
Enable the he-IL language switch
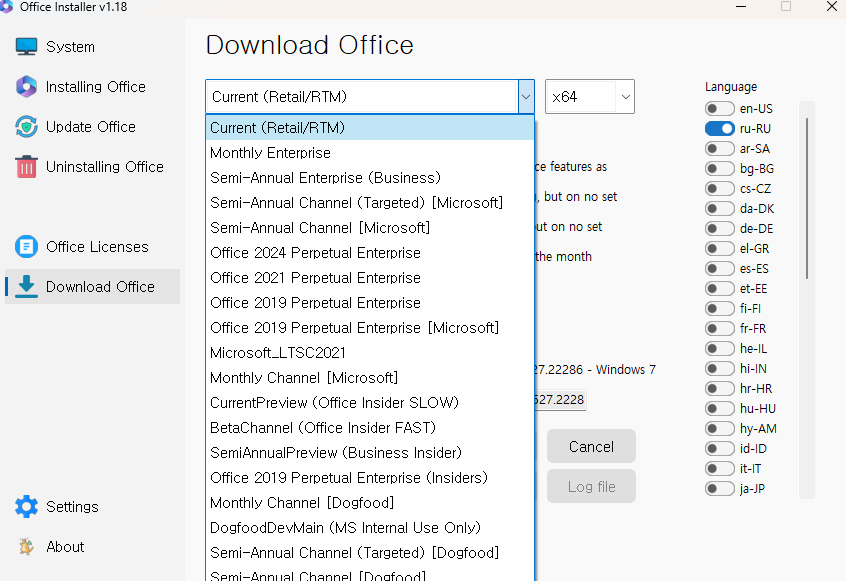(x=719, y=348)
